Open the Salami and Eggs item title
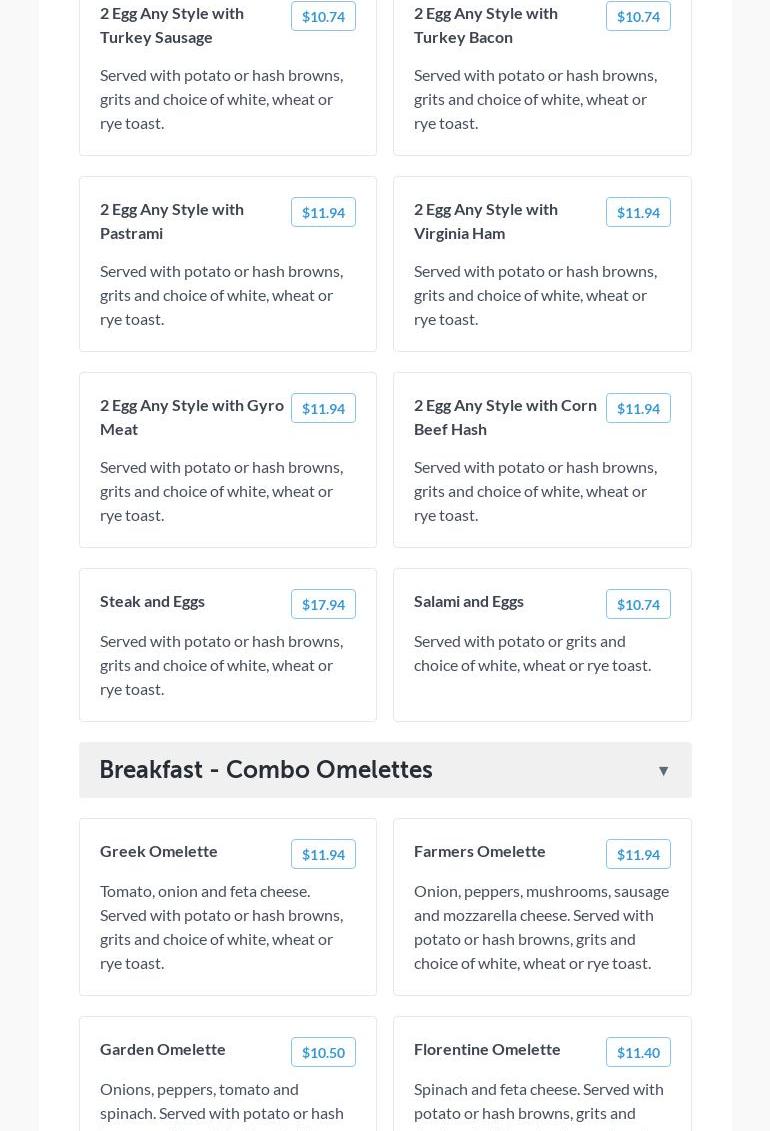 (x=469, y=601)
